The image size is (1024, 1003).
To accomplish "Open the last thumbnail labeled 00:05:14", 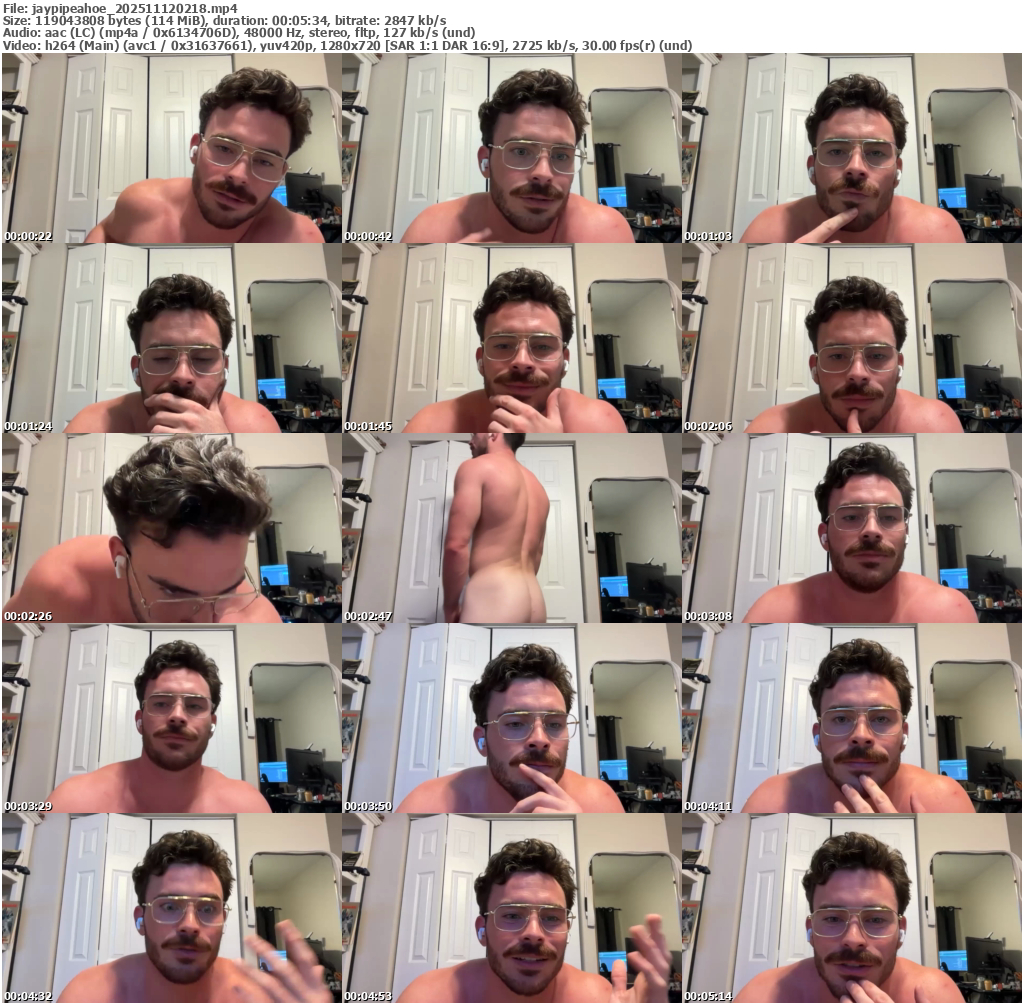I will [852, 908].
